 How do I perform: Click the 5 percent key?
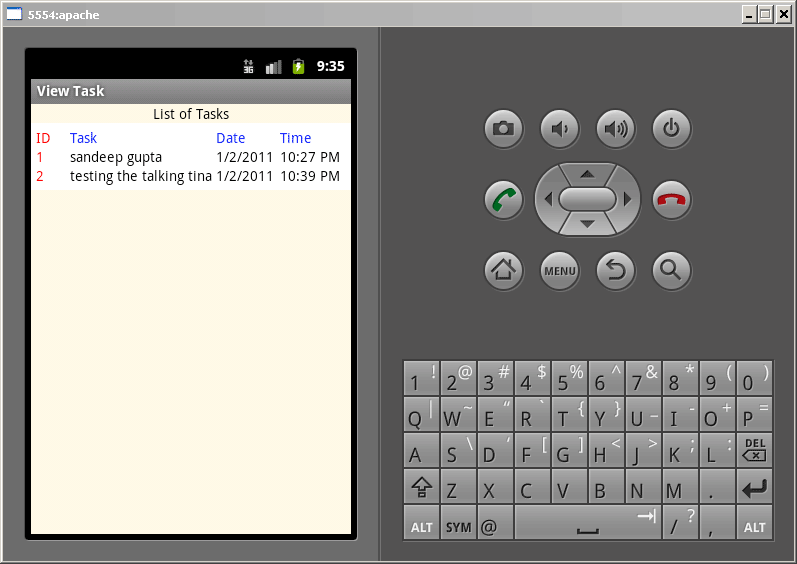pos(569,378)
